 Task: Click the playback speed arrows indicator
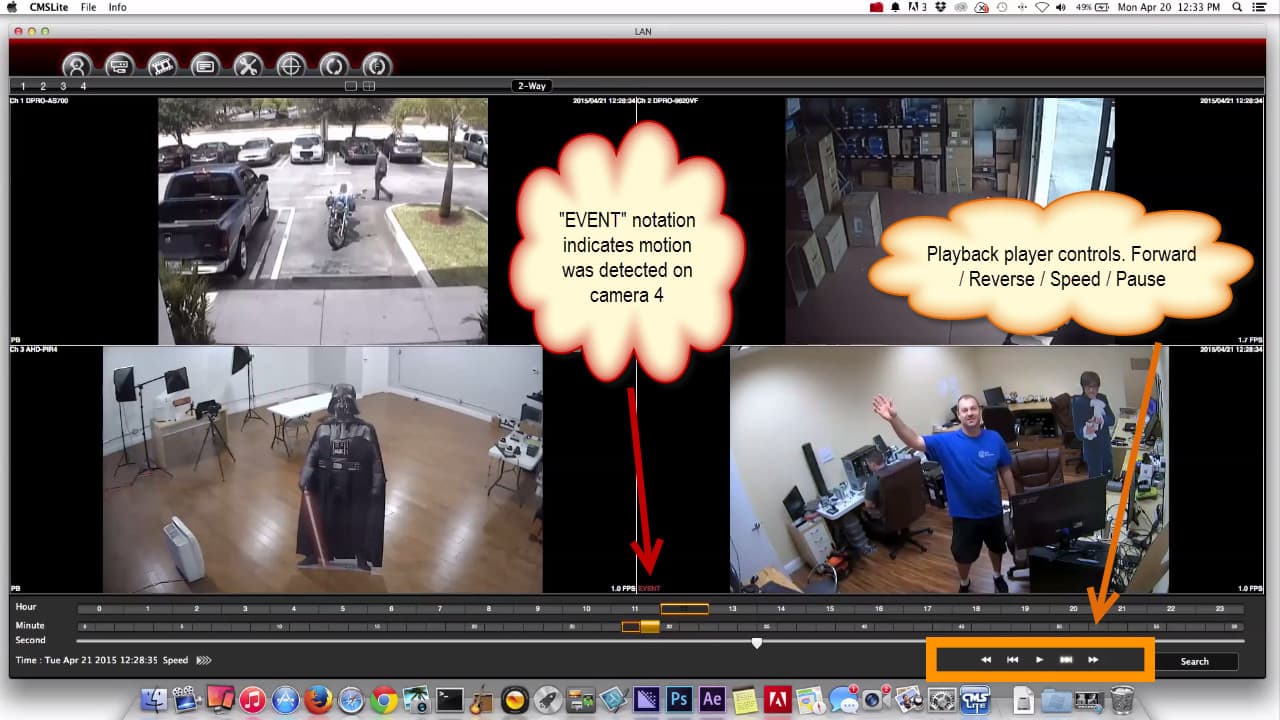pyautogui.click(x=203, y=660)
